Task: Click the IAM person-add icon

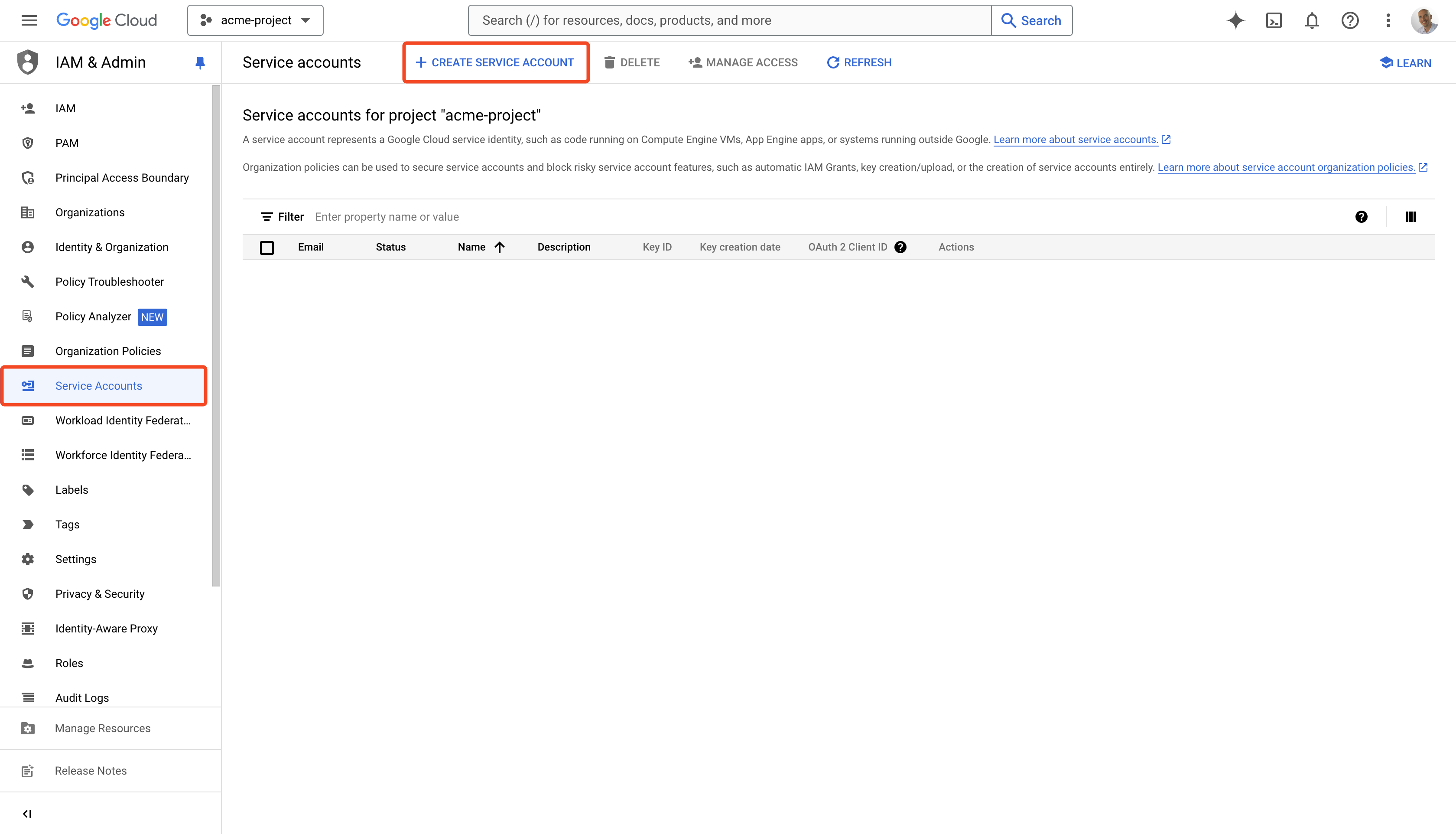Action: 27,108
